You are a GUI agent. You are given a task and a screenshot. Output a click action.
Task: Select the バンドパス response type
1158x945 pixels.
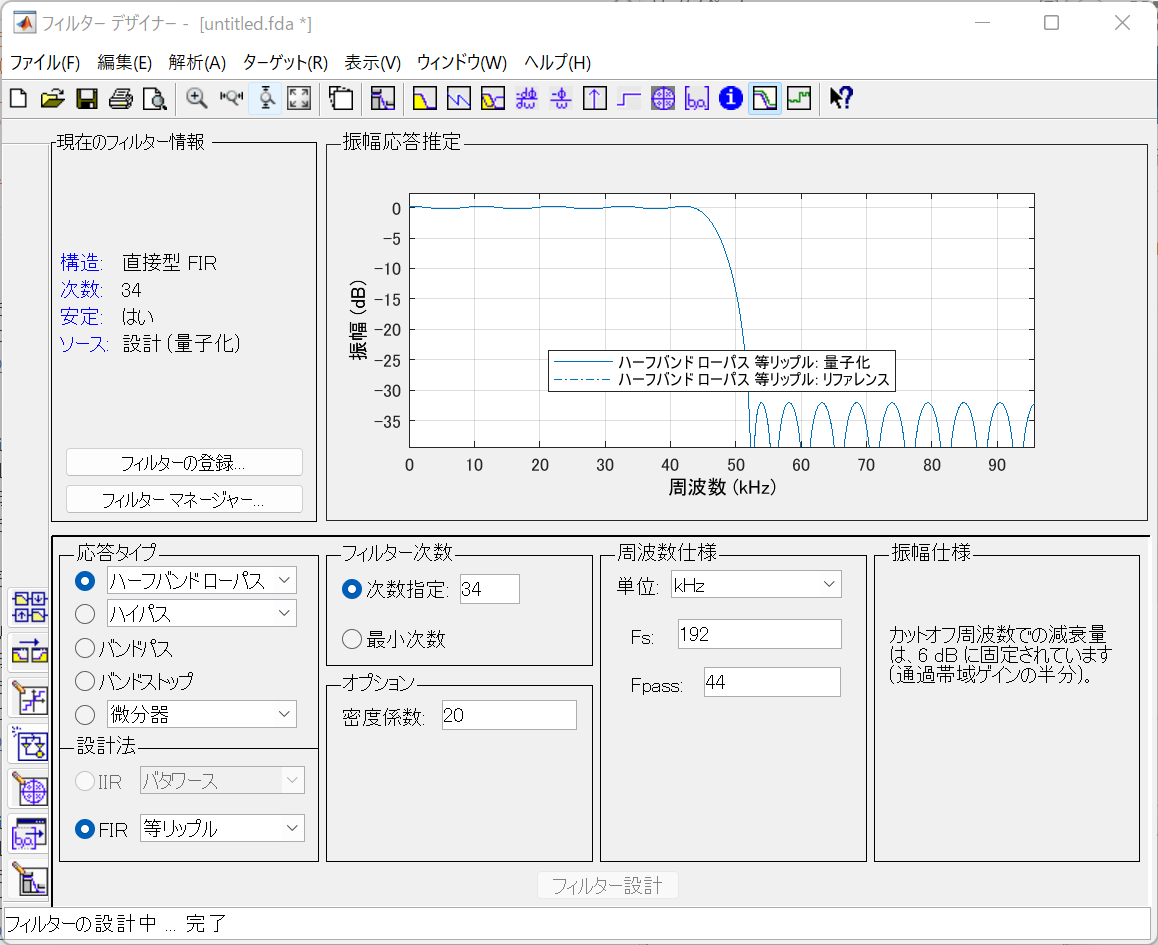86,649
